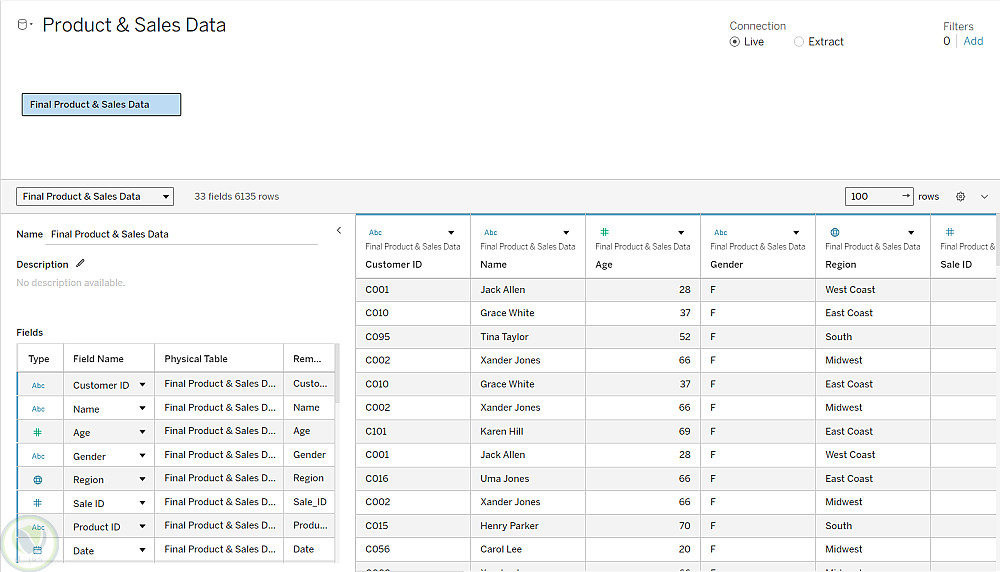Click the 33 fields 6135 rows text
Screen dimensions: 1000x572
click(237, 196)
